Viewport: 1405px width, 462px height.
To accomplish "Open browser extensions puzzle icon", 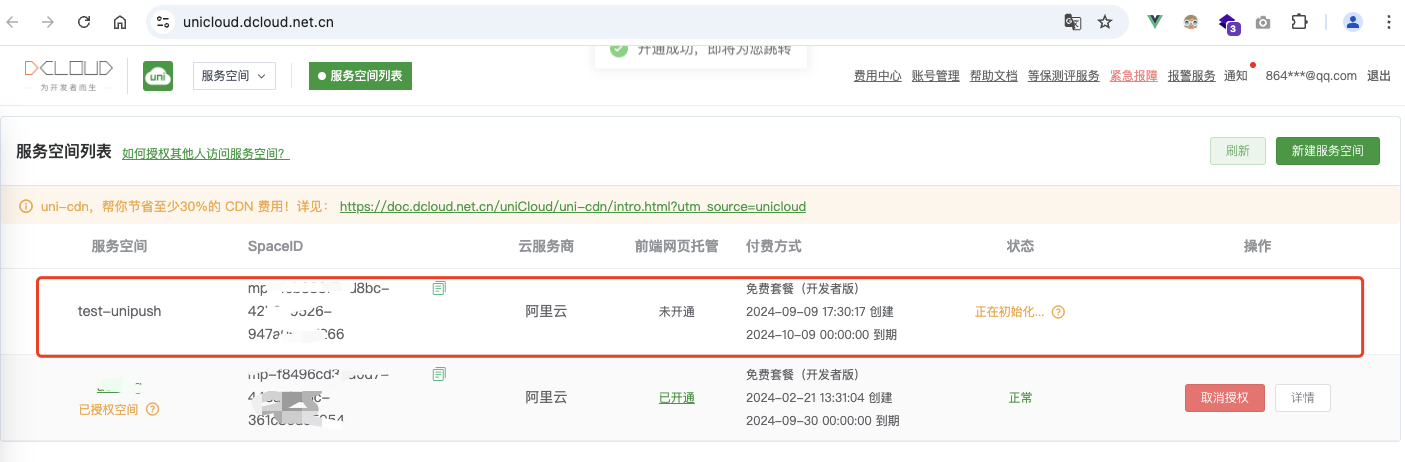I will click(1299, 22).
